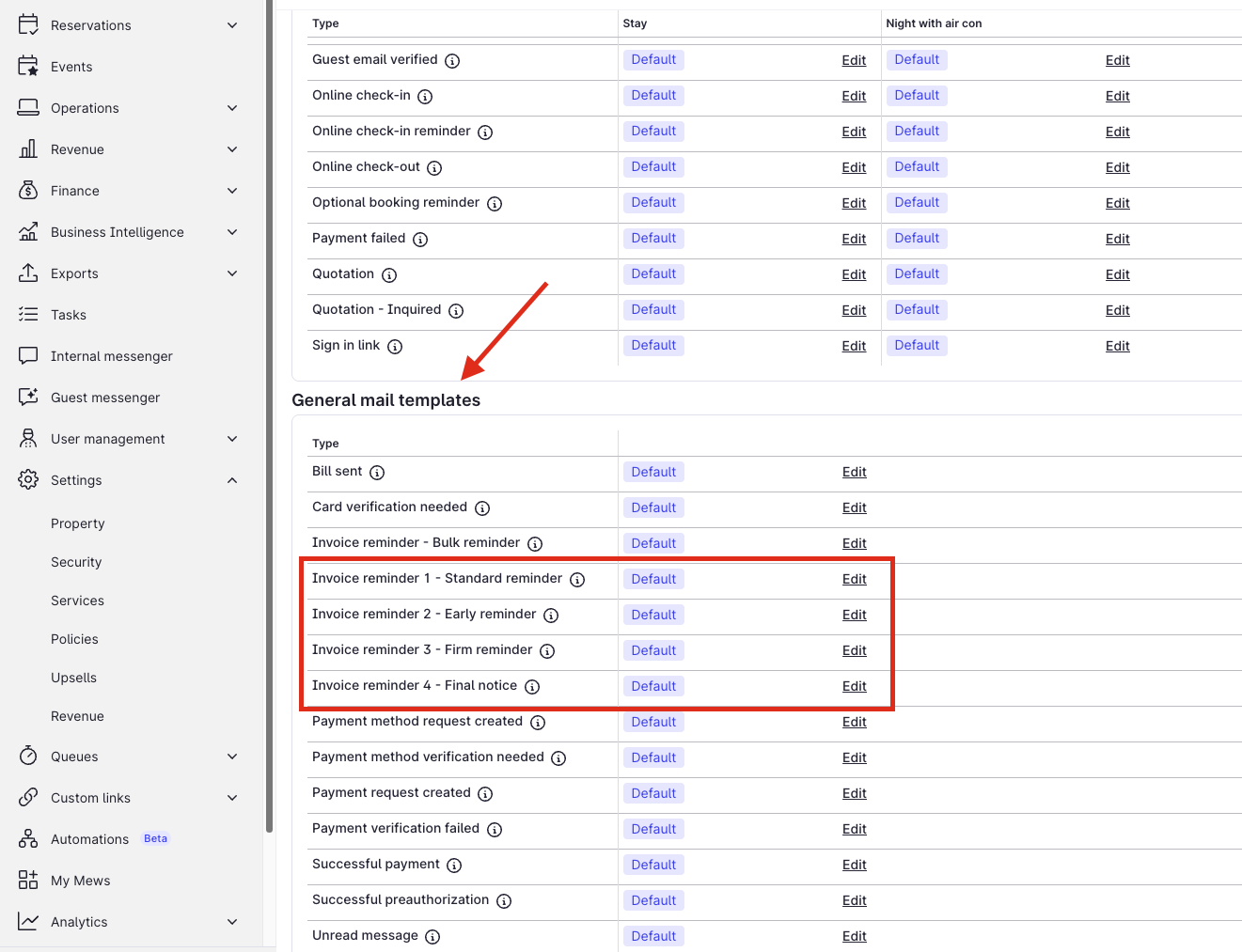Open the Security settings submenu item
This screenshot has height=952, width=1242.
click(76, 562)
